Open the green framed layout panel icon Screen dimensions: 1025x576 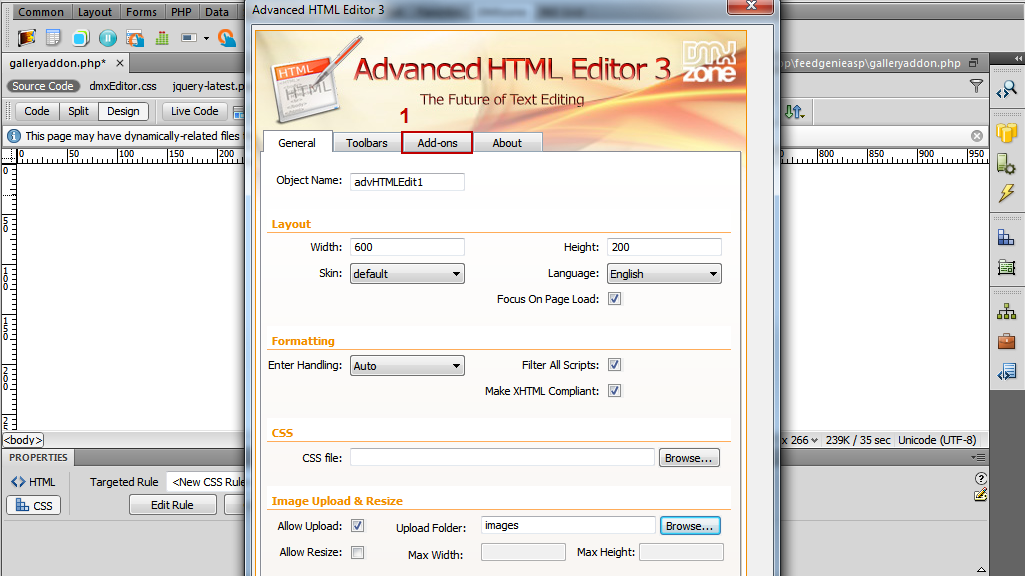1007,267
